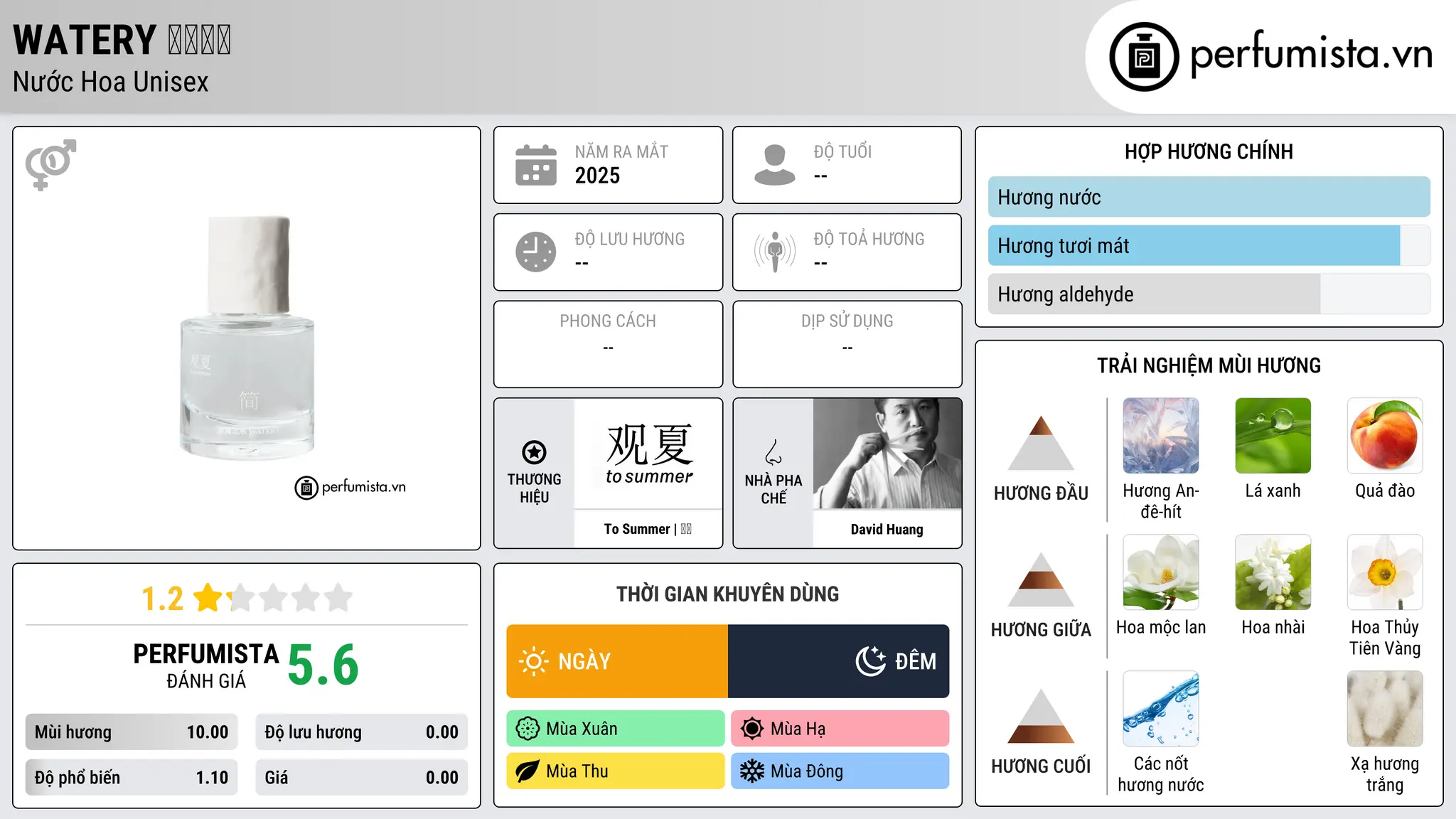1456x819 pixels.
Task: Click the Hương Cuối pyramid icon
Action: (x=1041, y=716)
